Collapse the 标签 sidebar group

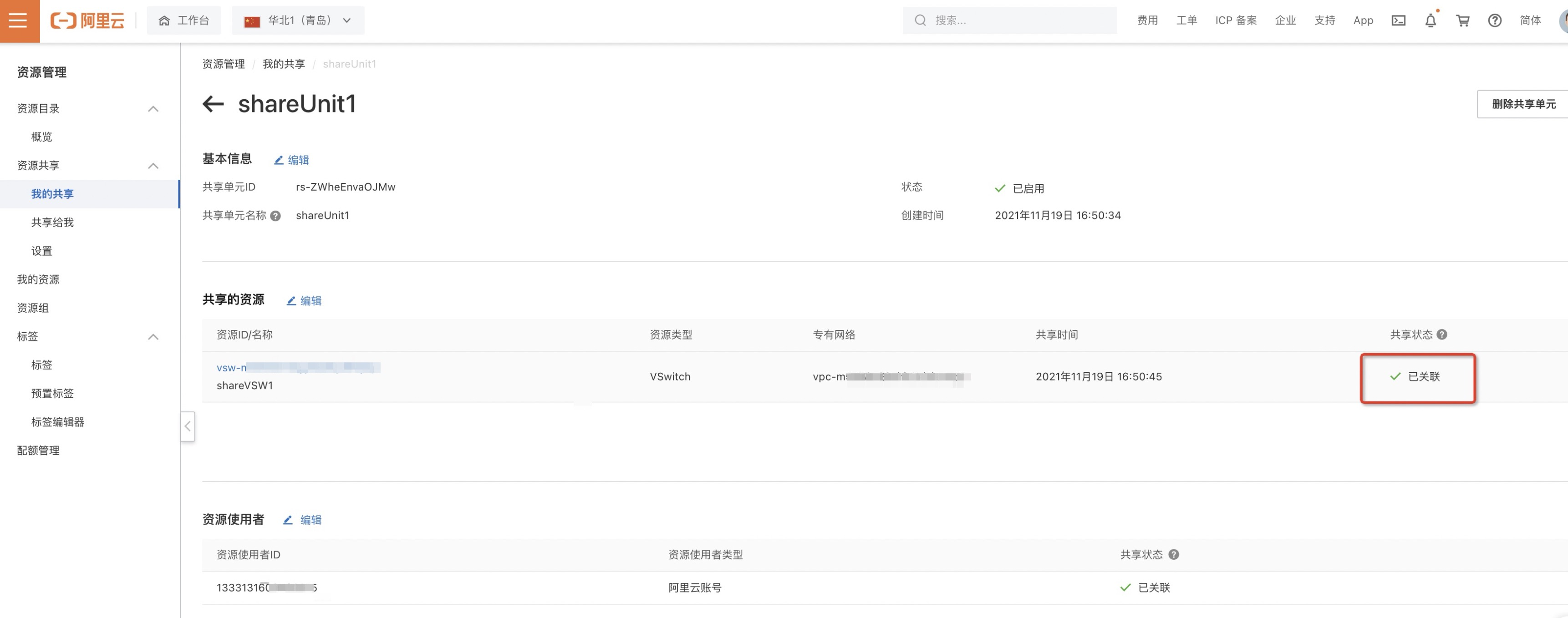(x=153, y=336)
